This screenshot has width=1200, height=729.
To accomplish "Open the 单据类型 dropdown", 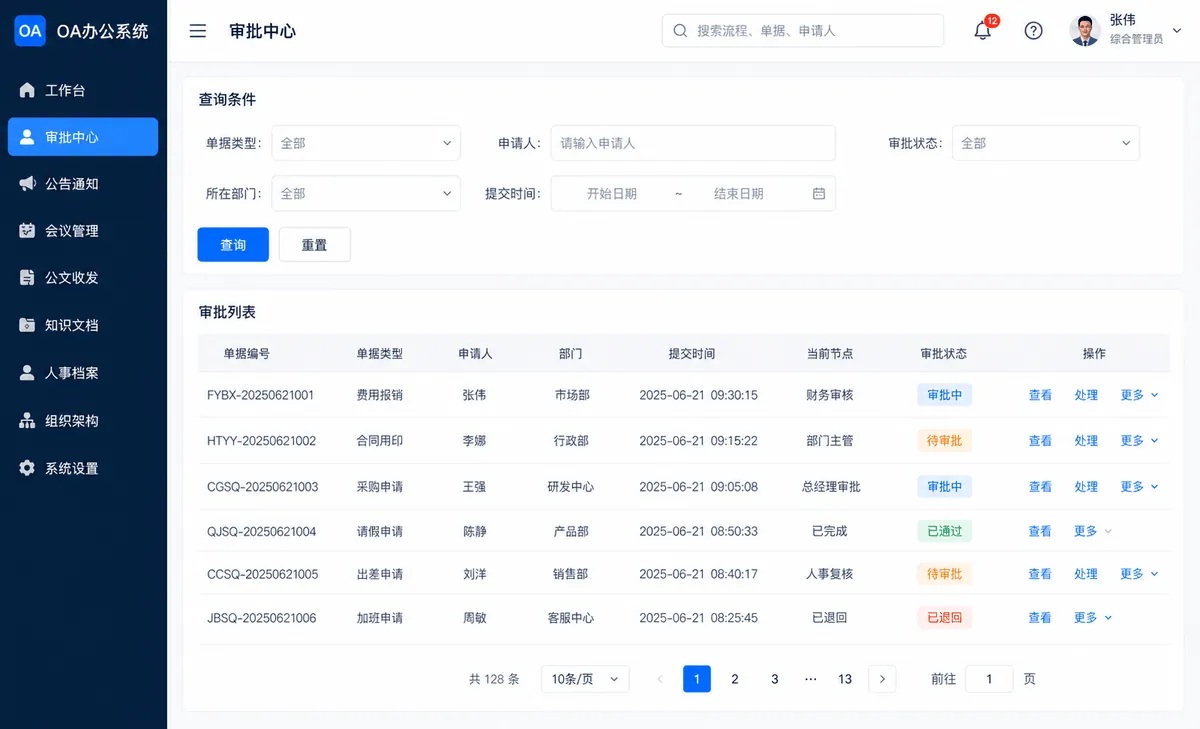I will 366,143.
